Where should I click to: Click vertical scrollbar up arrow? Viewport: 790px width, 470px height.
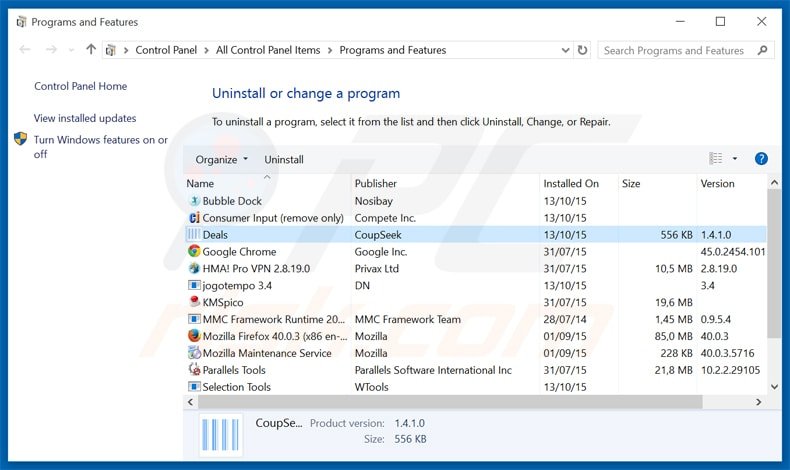coord(774,182)
